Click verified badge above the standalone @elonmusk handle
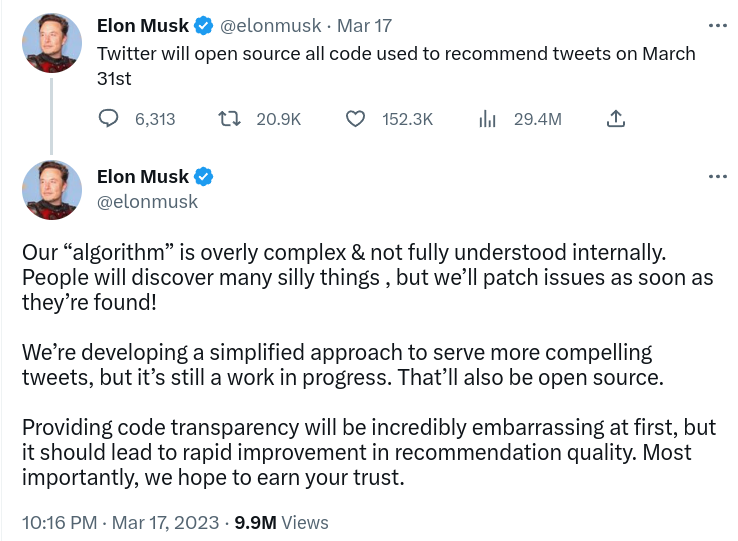The width and height of the screenshot is (738, 541). (x=203, y=177)
